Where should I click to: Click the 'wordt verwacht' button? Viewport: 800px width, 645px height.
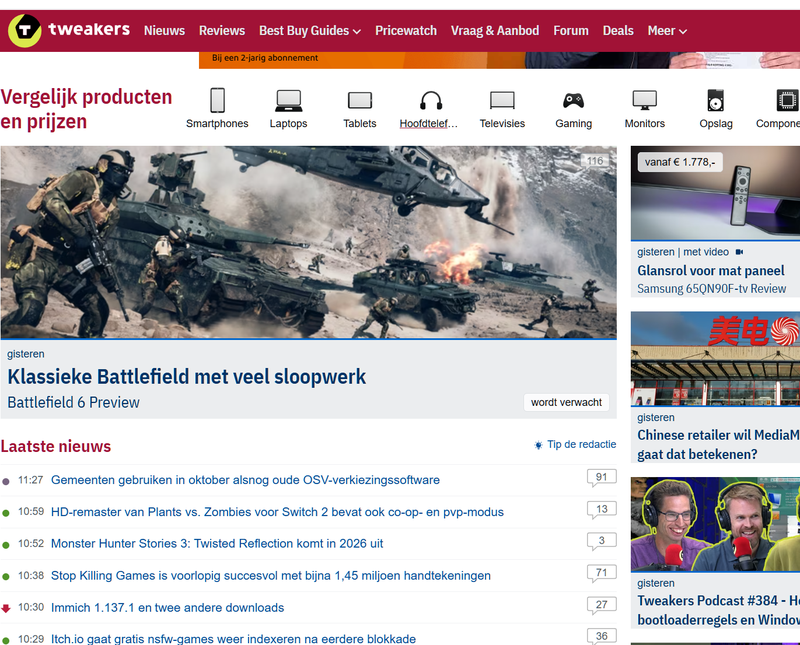(x=566, y=402)
